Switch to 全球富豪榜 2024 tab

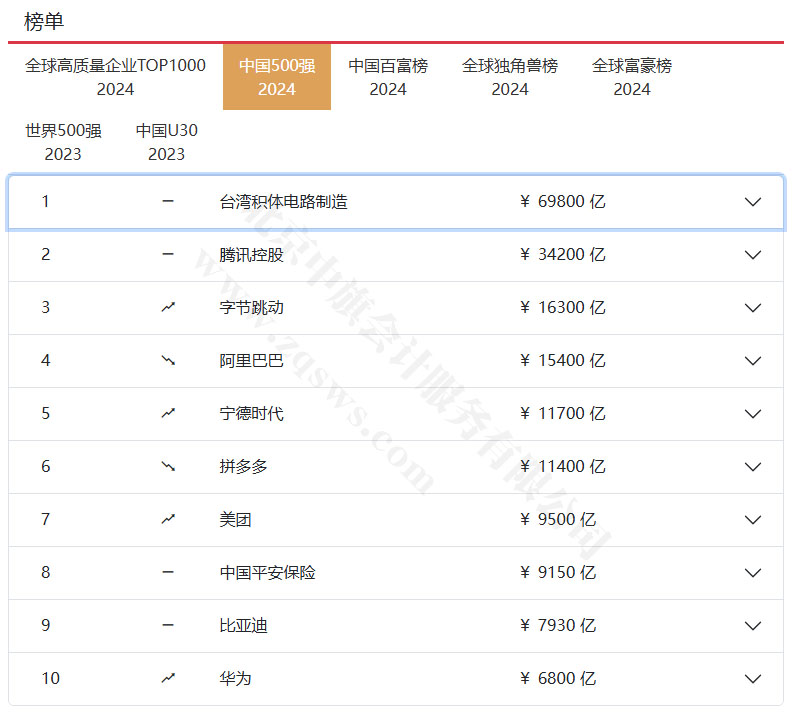632,77
